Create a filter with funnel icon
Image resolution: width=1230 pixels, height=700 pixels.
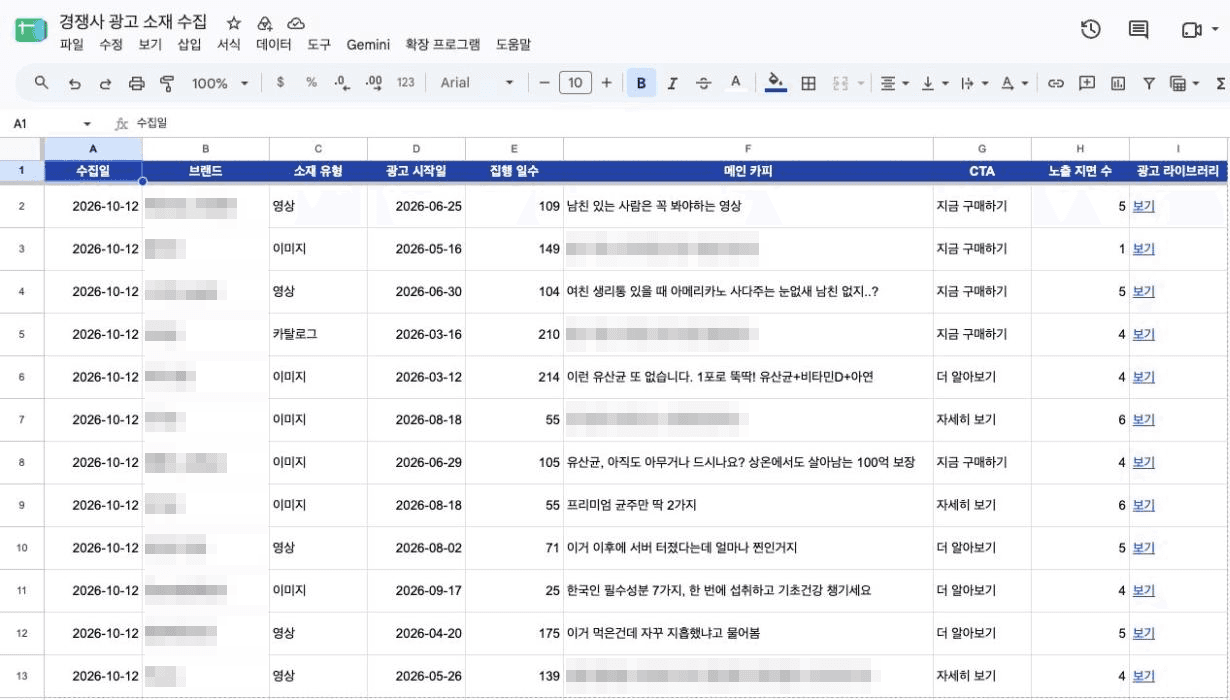pyautogui.click(x=1149, y=83)
